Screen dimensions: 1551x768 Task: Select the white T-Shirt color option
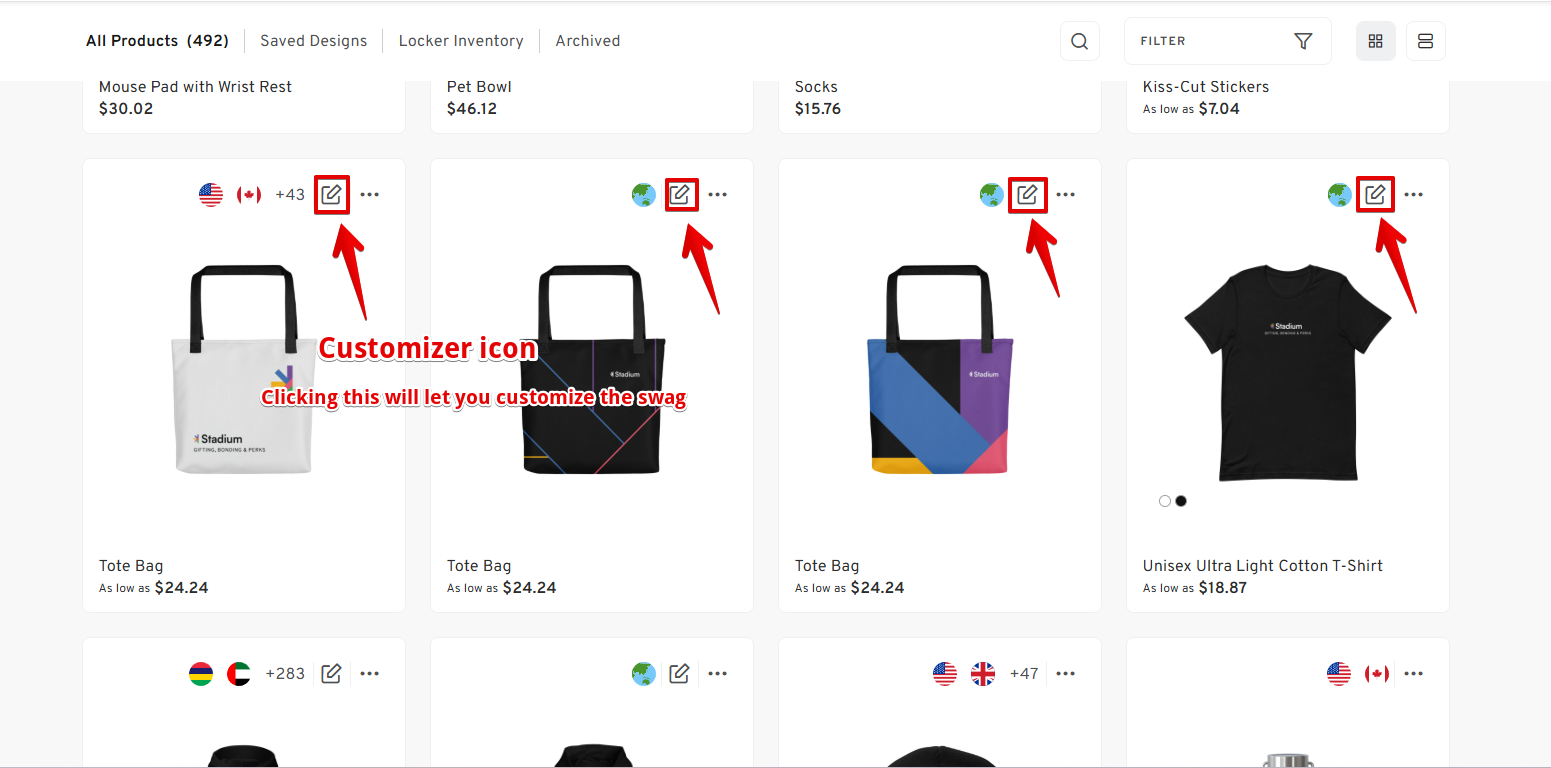[1164, 501]
